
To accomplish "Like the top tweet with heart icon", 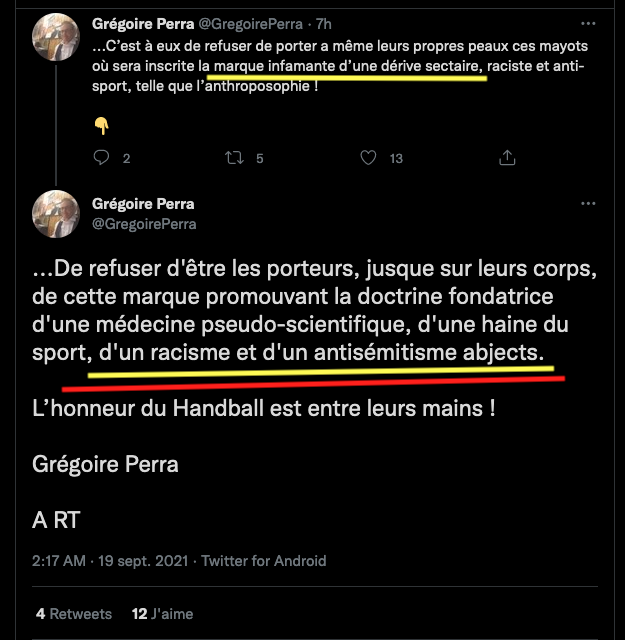I will pos(368,157).
